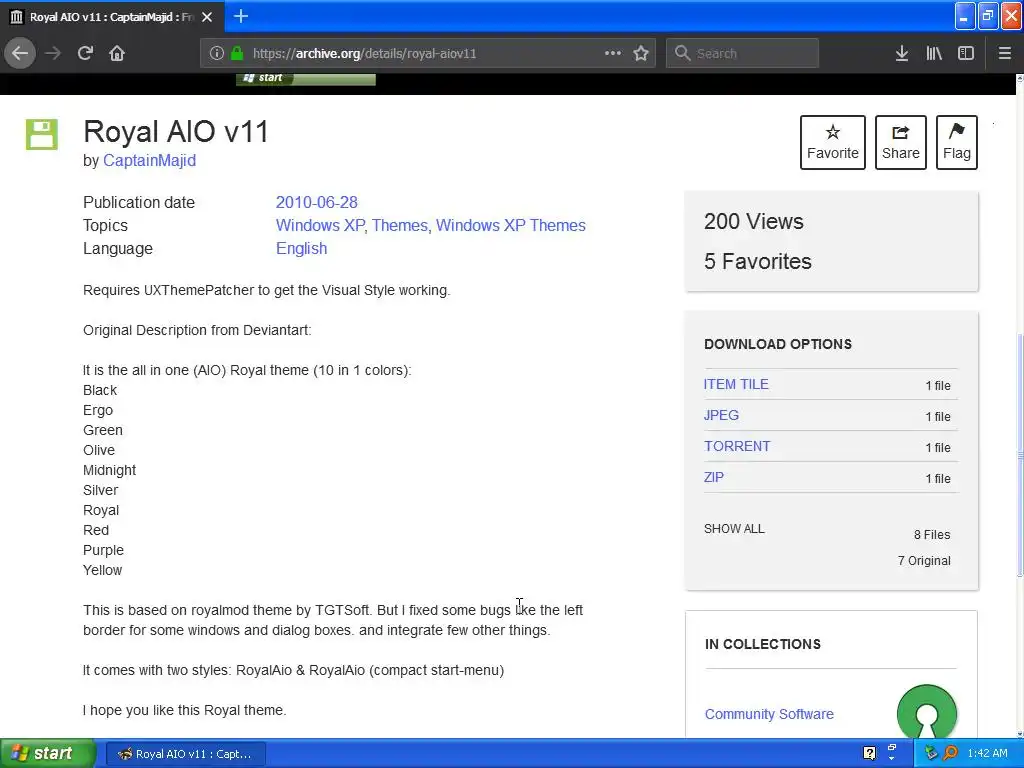Viewport: 1024px width, 768px height.
Task: Click the Royal AIO v11 page title
Action: click(176, 131)
